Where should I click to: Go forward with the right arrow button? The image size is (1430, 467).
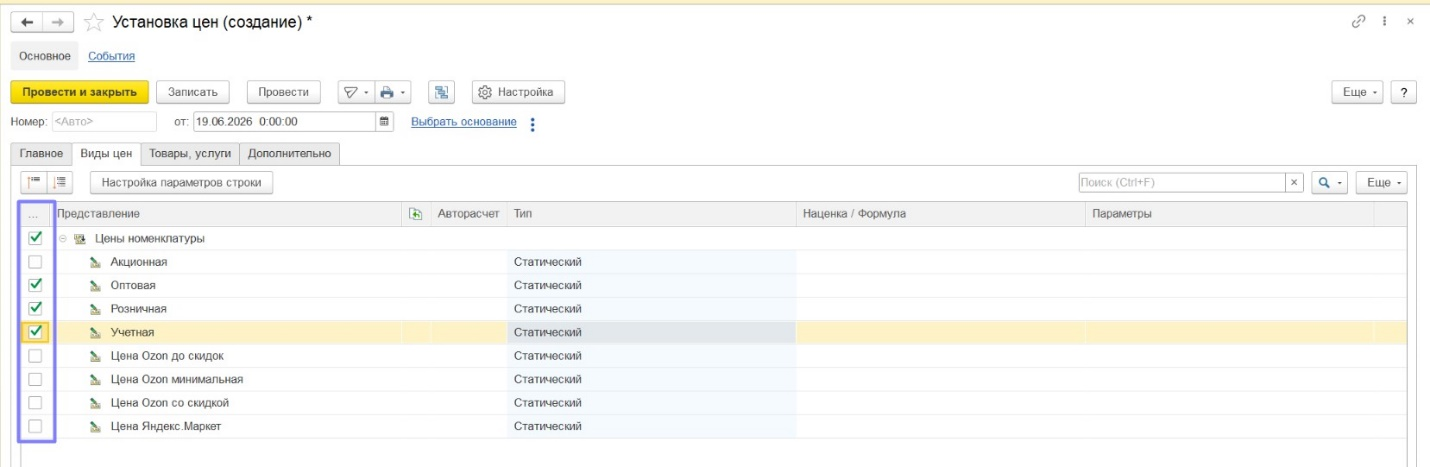[x=56, y=22]
